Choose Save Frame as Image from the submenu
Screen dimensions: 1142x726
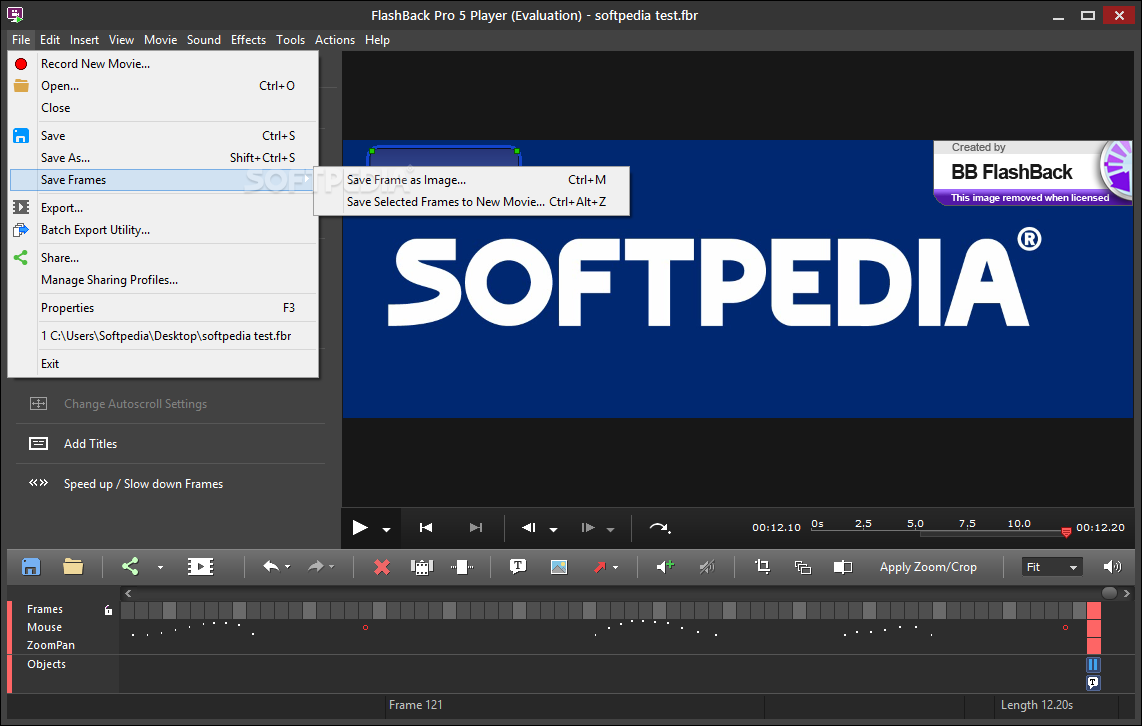pos(406,180)
